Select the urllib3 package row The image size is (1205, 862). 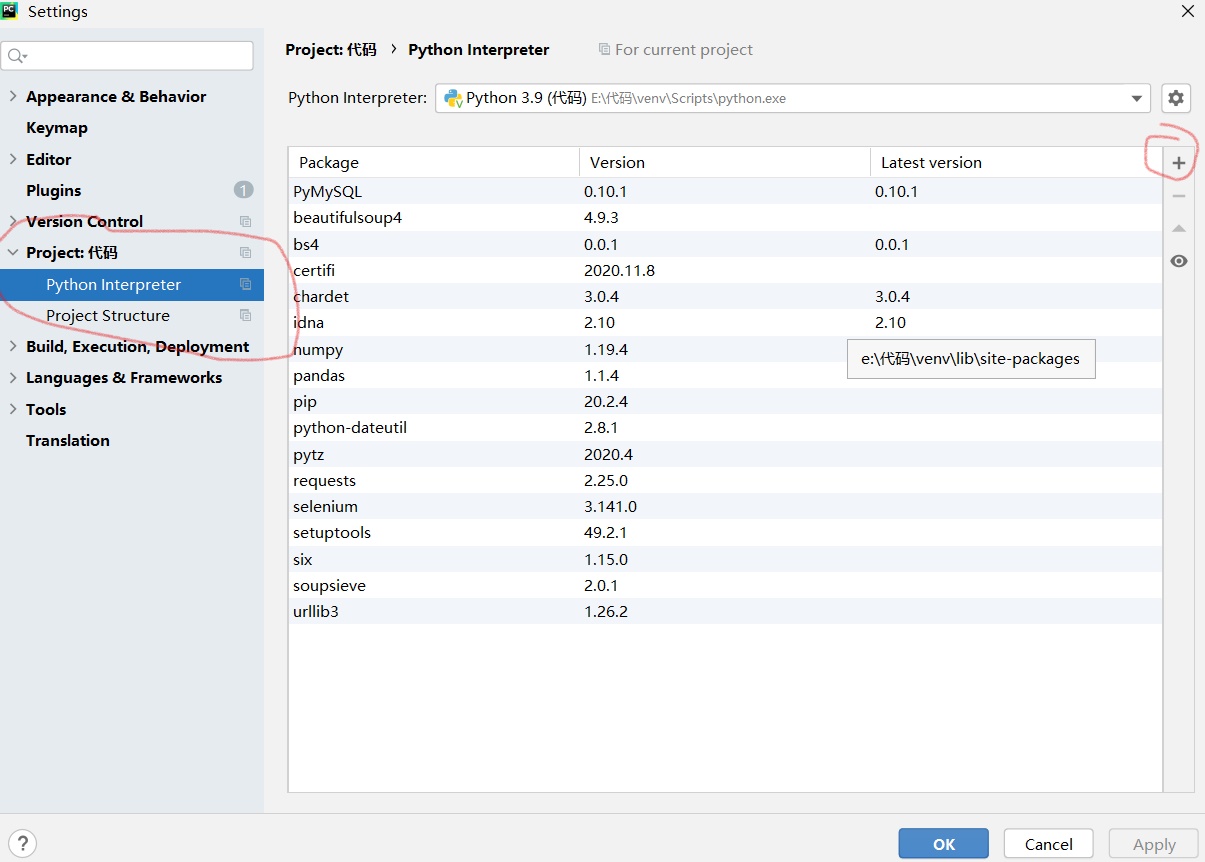[725, 611]
